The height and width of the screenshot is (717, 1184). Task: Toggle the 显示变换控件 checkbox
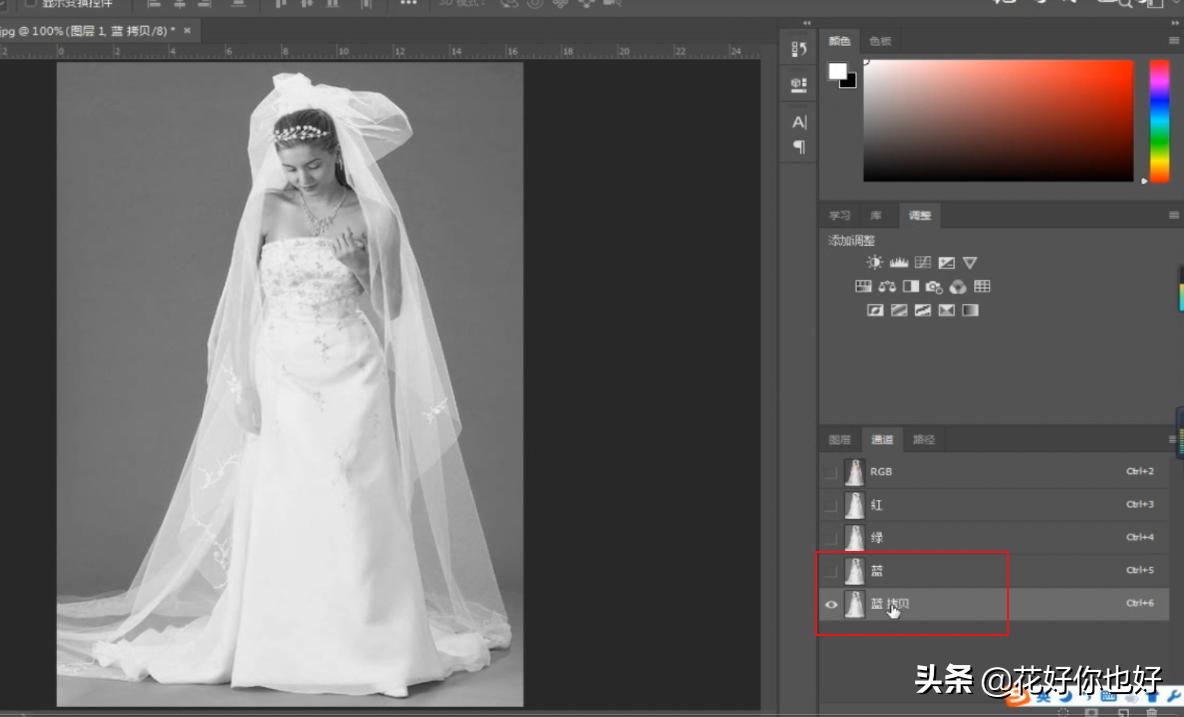pyautogui.click(x=32, y=3)
